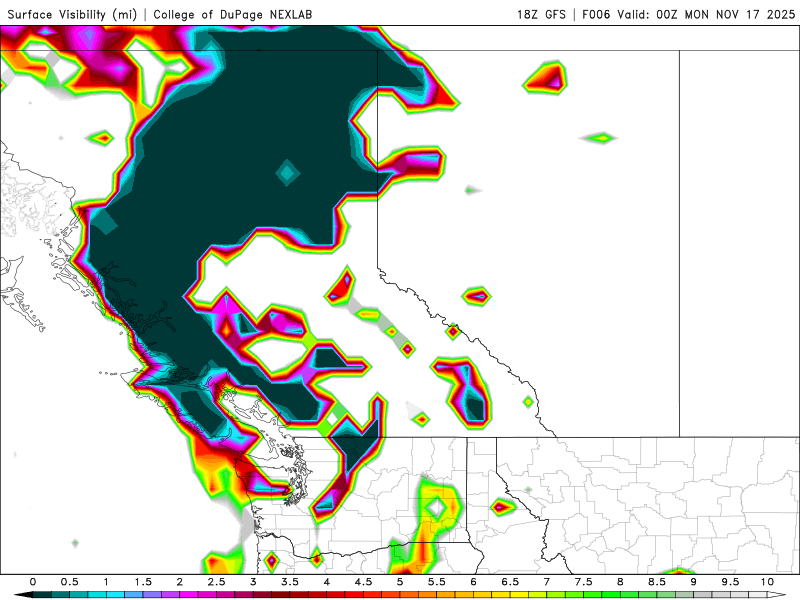Pick the yellow swatch below legend value 6.5

click(519, 595)
